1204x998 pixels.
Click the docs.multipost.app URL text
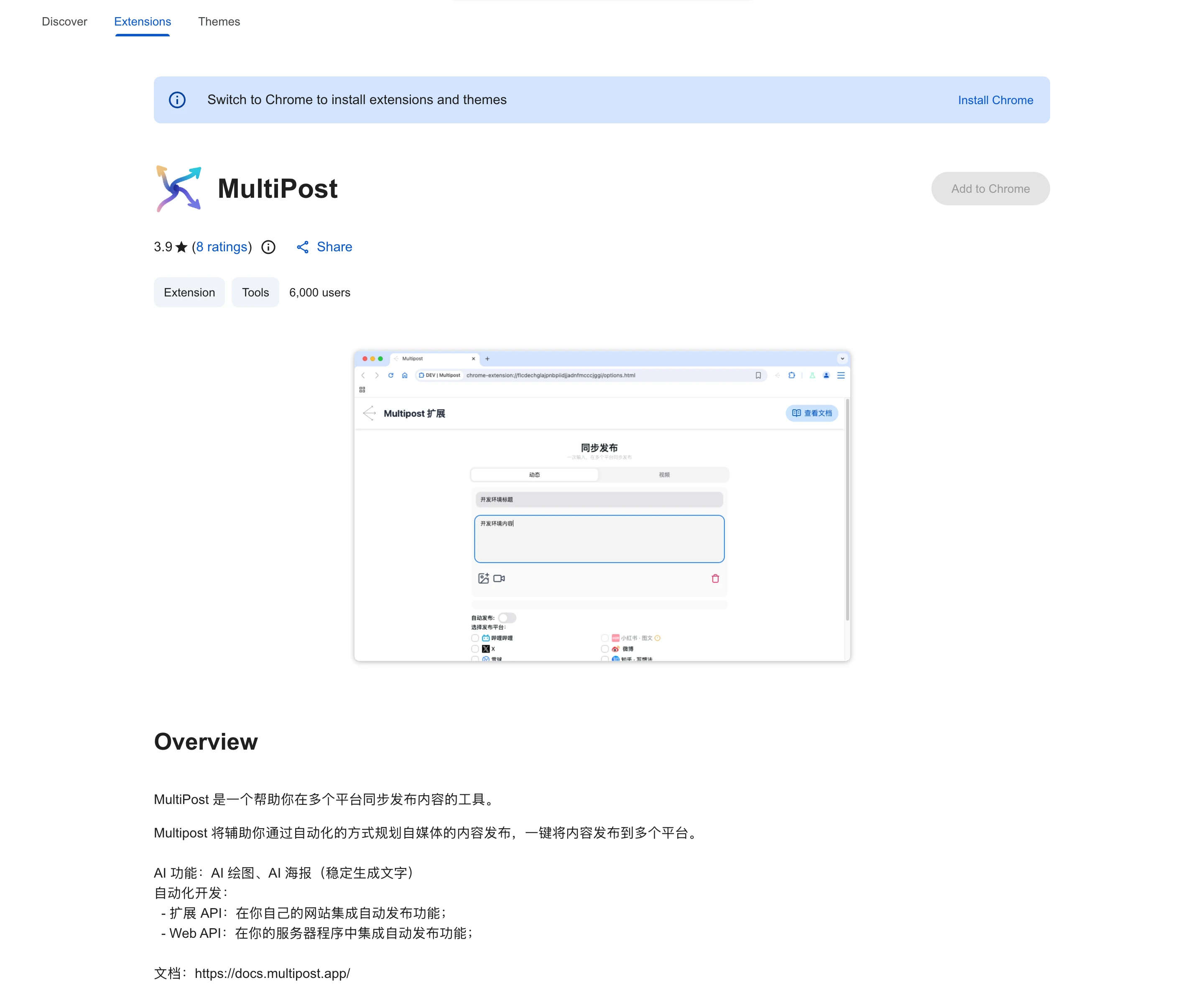point(272,973)
